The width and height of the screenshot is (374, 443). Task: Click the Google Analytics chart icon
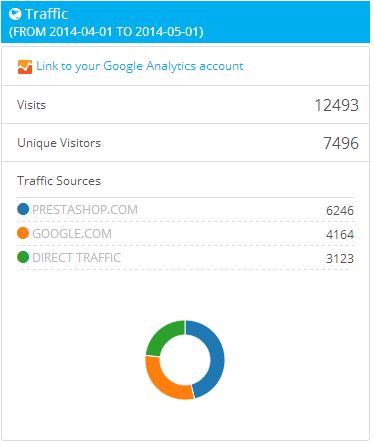25,67
